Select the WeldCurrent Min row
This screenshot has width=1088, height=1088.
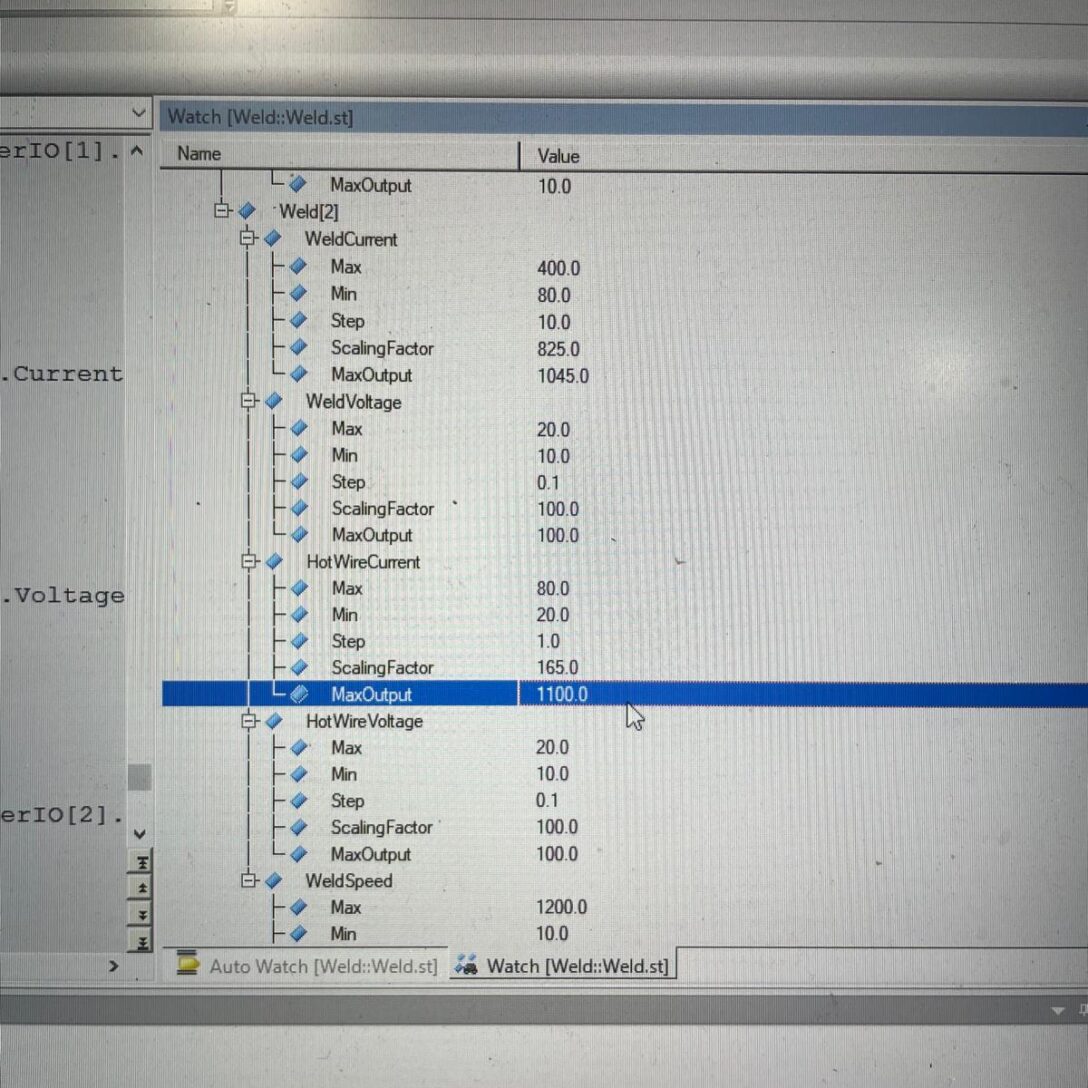[x=624, y=294]
